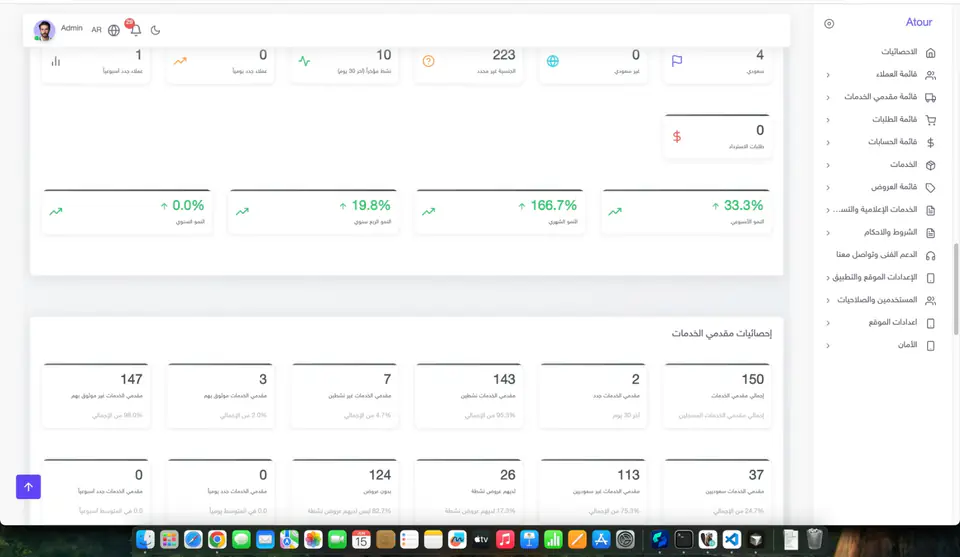Expand قائمة العروض with its chevron
960x557 pixels.
[828, 188]
